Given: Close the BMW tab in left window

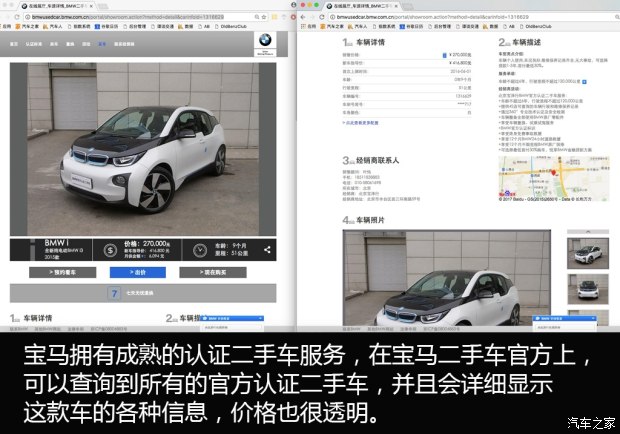Looking at the screenshot, I should pos(91,6).
